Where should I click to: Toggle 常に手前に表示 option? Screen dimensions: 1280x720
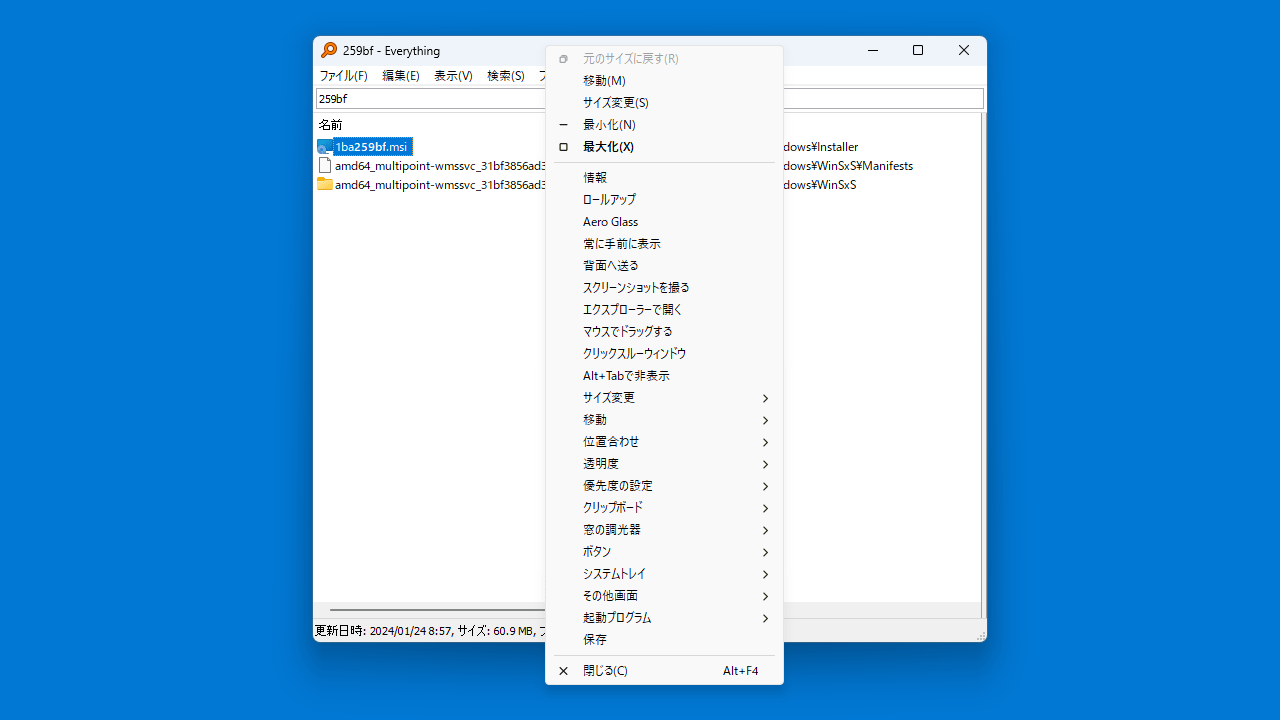(x=664, y=244)
